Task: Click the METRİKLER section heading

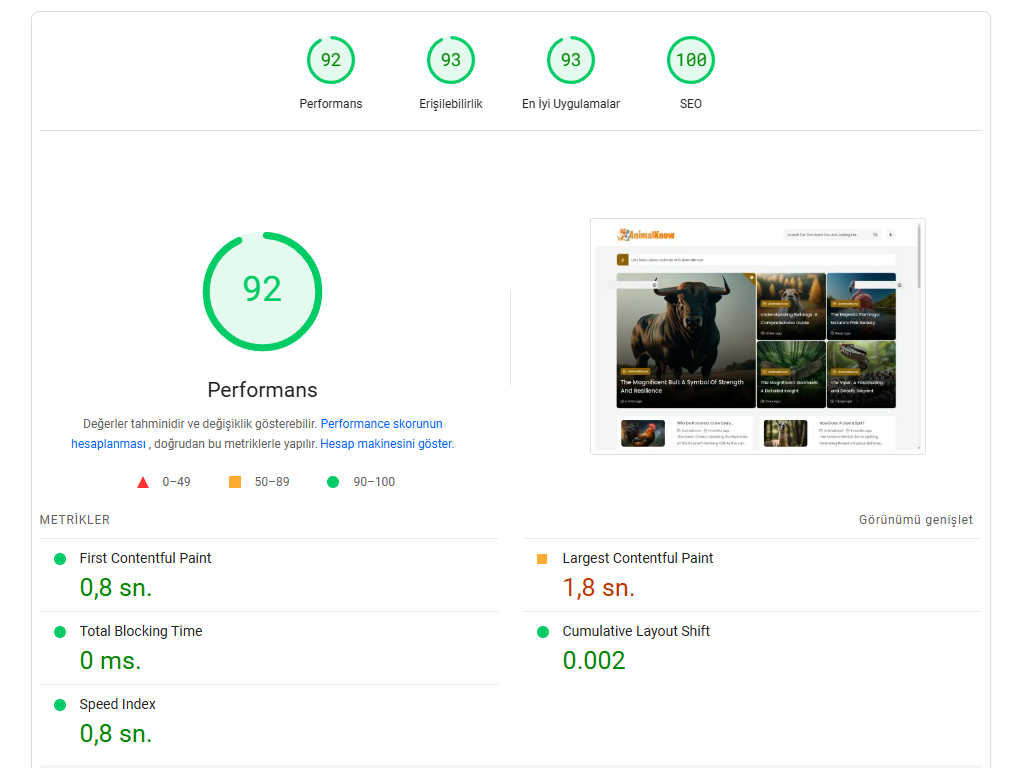Action: click(75, 520)
